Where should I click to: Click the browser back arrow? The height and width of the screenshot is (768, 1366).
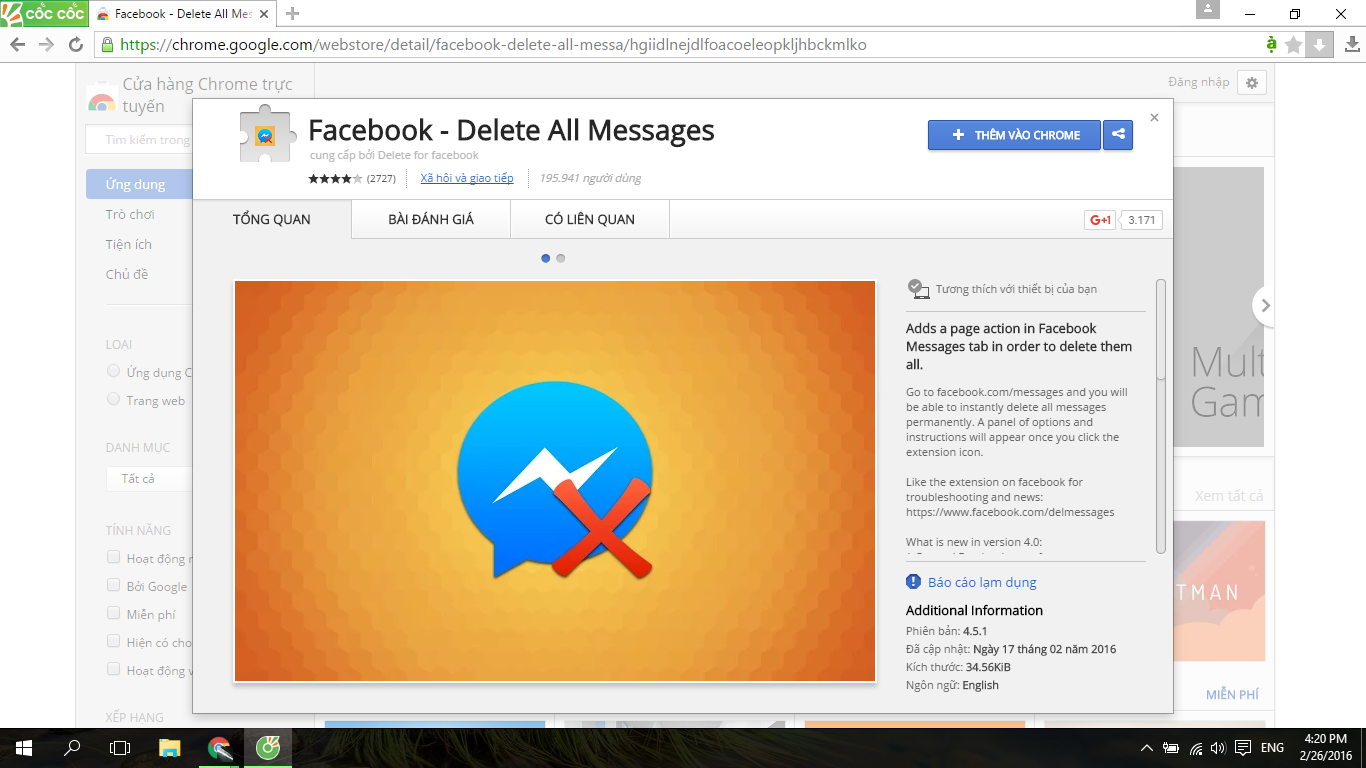(x=18, y=44)
